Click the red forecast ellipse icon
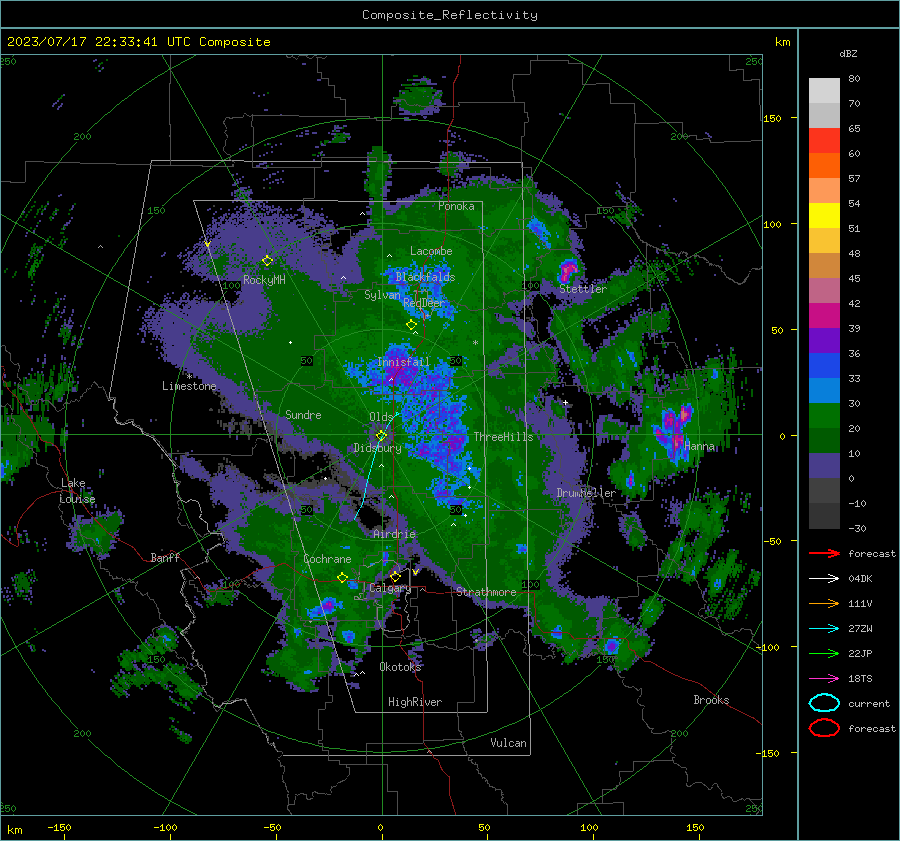Image resolution: width=900 pixels, height=841 pixels. pos(824,728)
